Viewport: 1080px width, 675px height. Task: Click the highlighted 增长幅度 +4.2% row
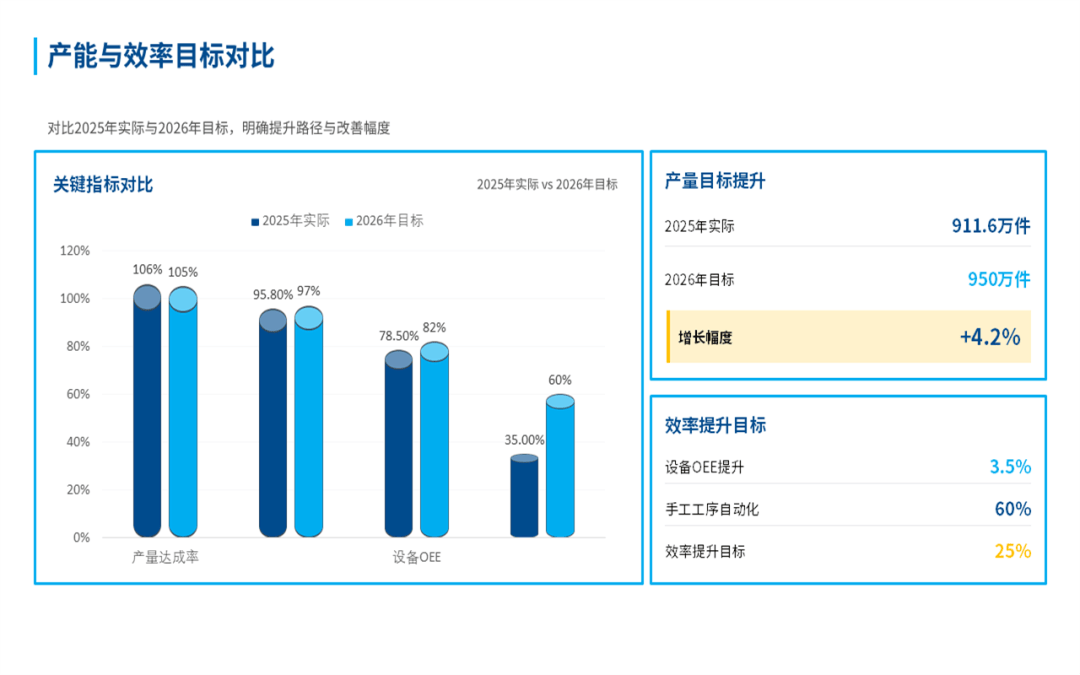point(848,337)
